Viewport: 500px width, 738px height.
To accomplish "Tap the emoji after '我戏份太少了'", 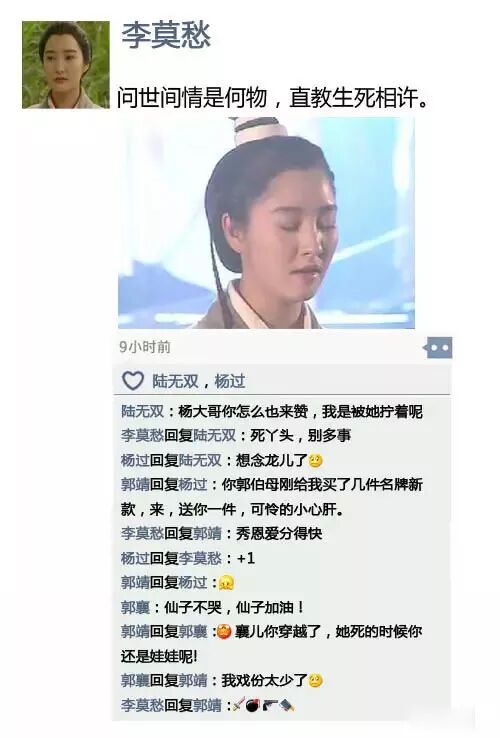I will point(315,680).
